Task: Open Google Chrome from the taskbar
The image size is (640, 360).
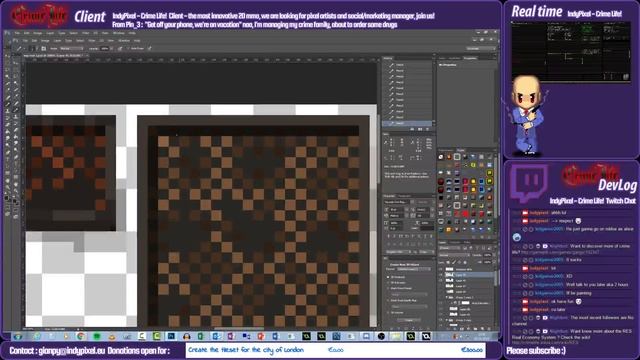Action: point(81,336)
